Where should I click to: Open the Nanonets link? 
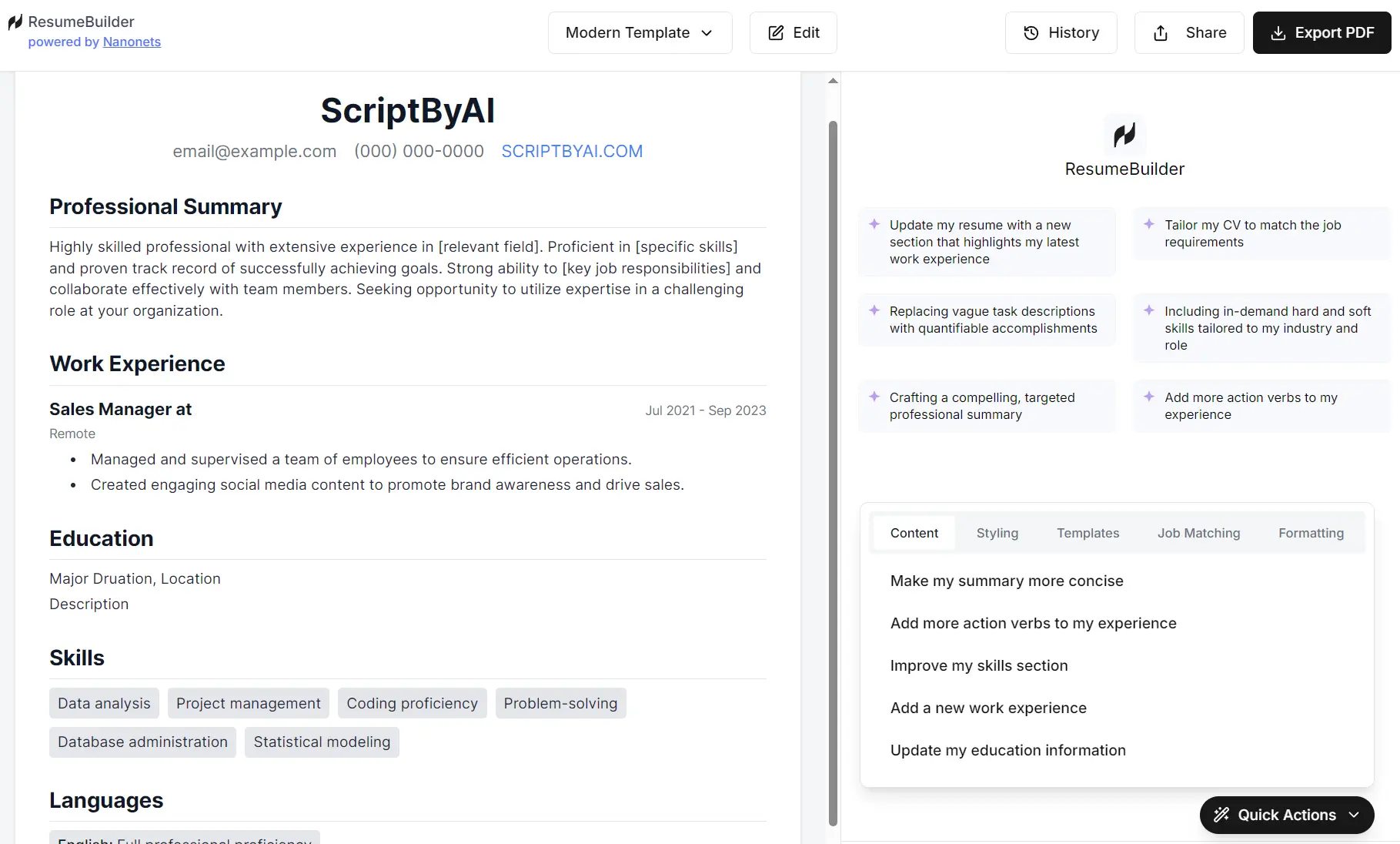point(132,42)
